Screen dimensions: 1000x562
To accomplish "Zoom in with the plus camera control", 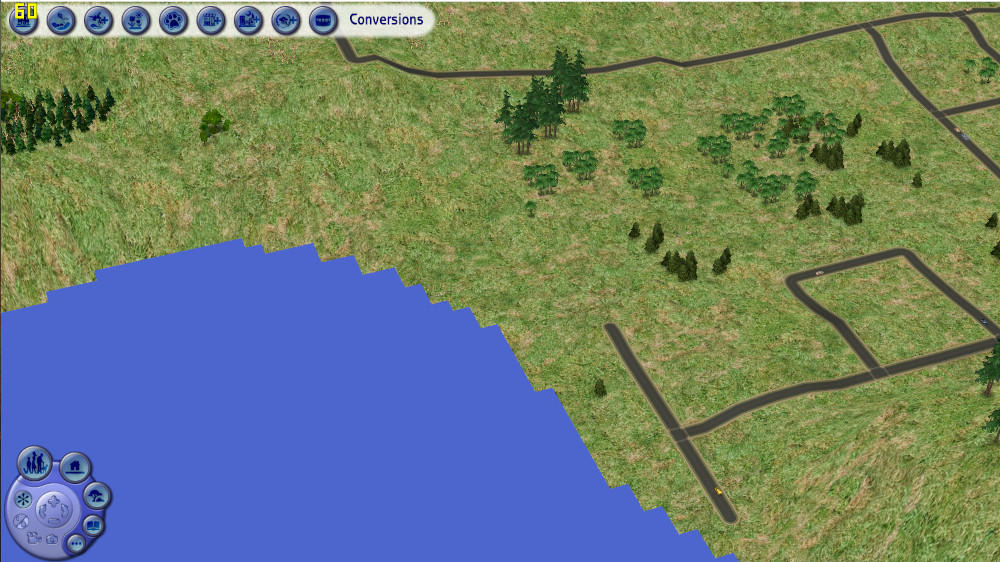I will 54,501.
